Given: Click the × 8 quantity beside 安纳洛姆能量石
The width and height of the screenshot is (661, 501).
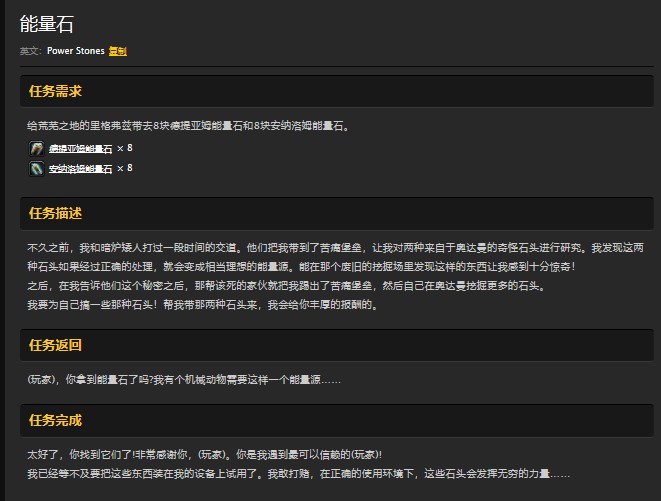Looking at the screenshot, I should point(124,169).
